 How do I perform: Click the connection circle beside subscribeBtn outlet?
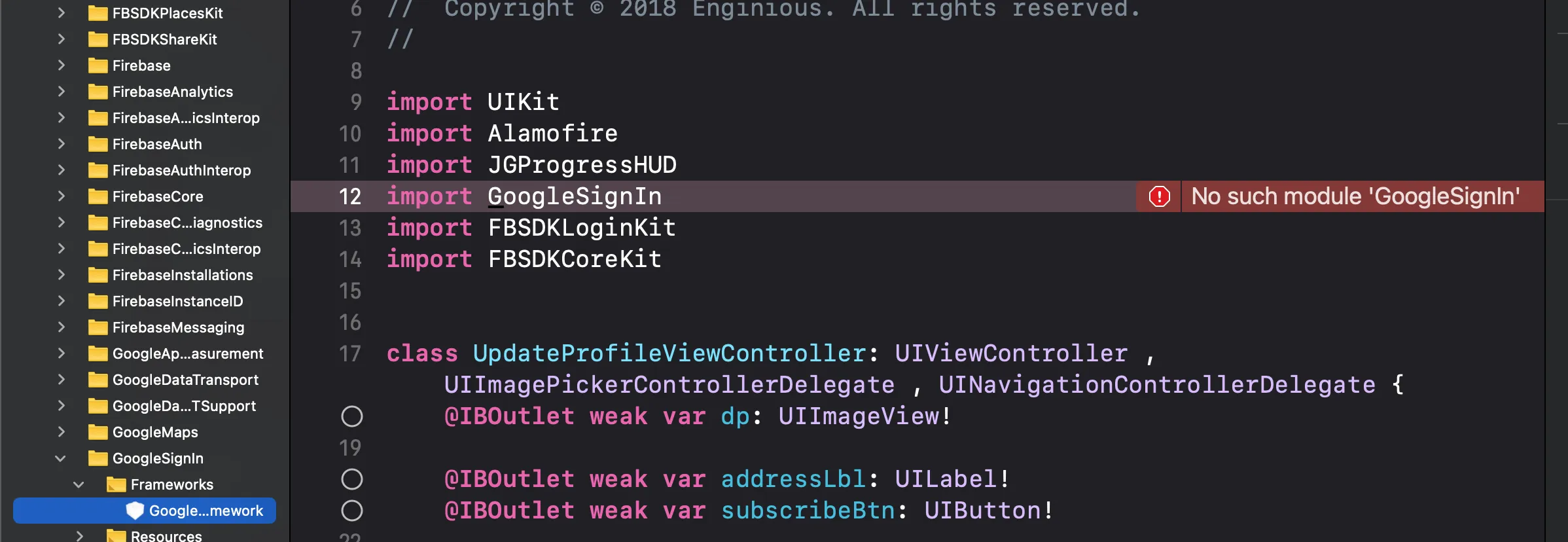351,511
